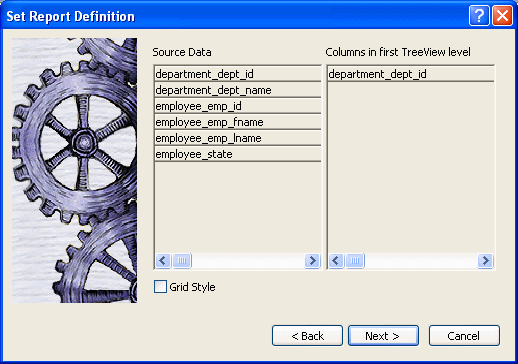Click TreeView columns scrollbar left arrow

(336, 260)
